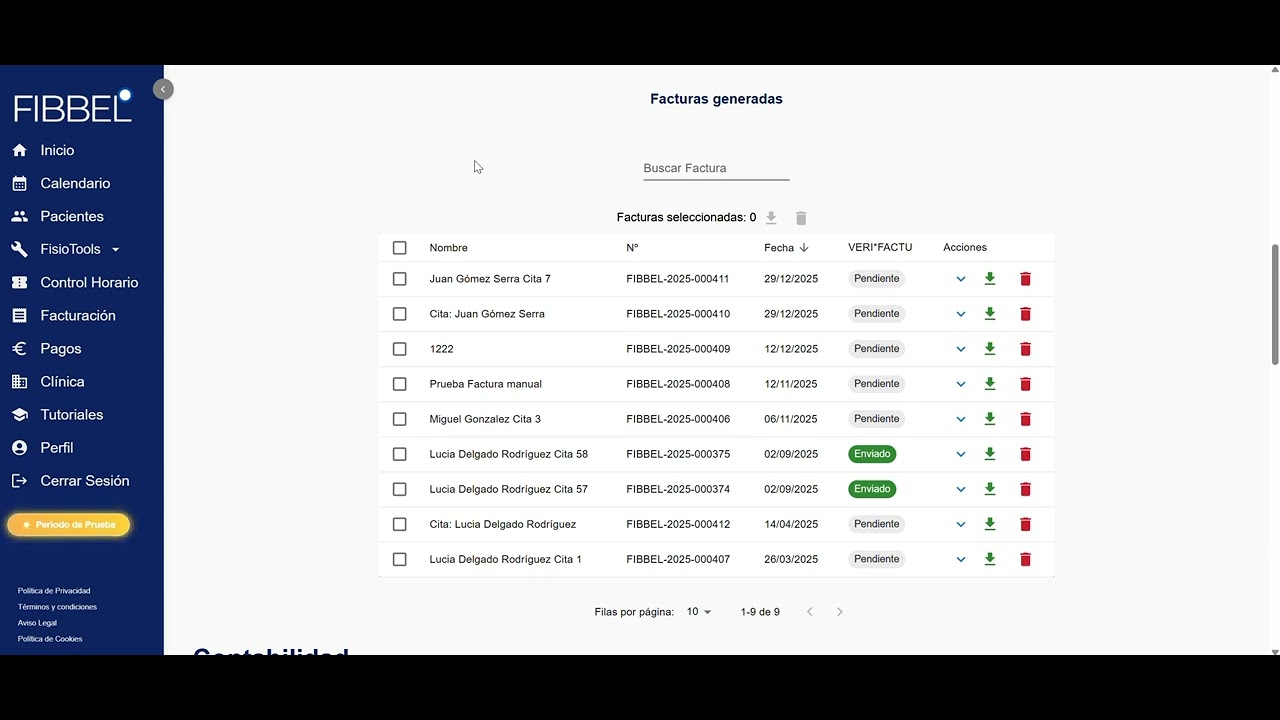Go to Calendario in the sidebar

click(x=75, y=183)
